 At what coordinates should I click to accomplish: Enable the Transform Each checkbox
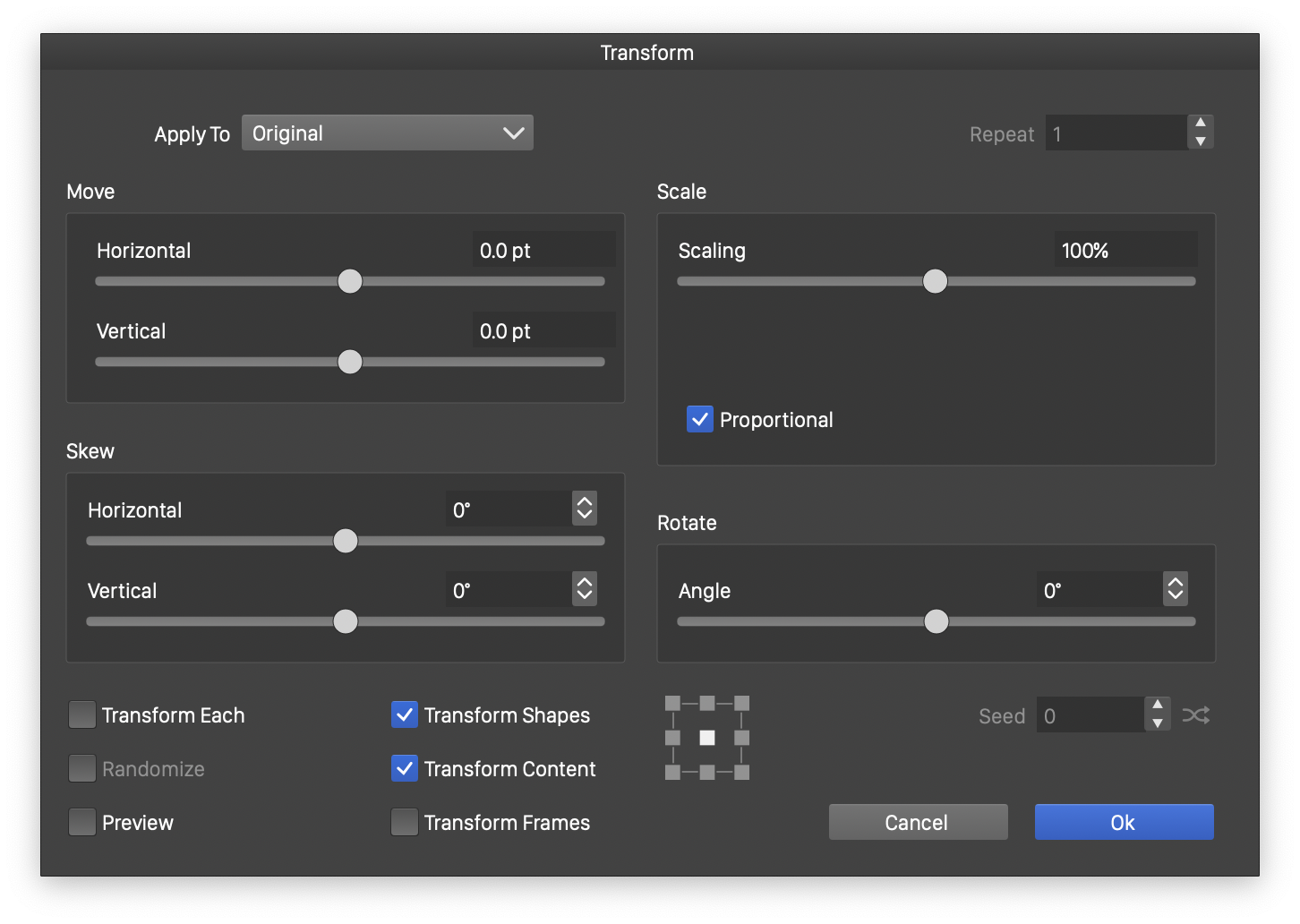point(82,715)
